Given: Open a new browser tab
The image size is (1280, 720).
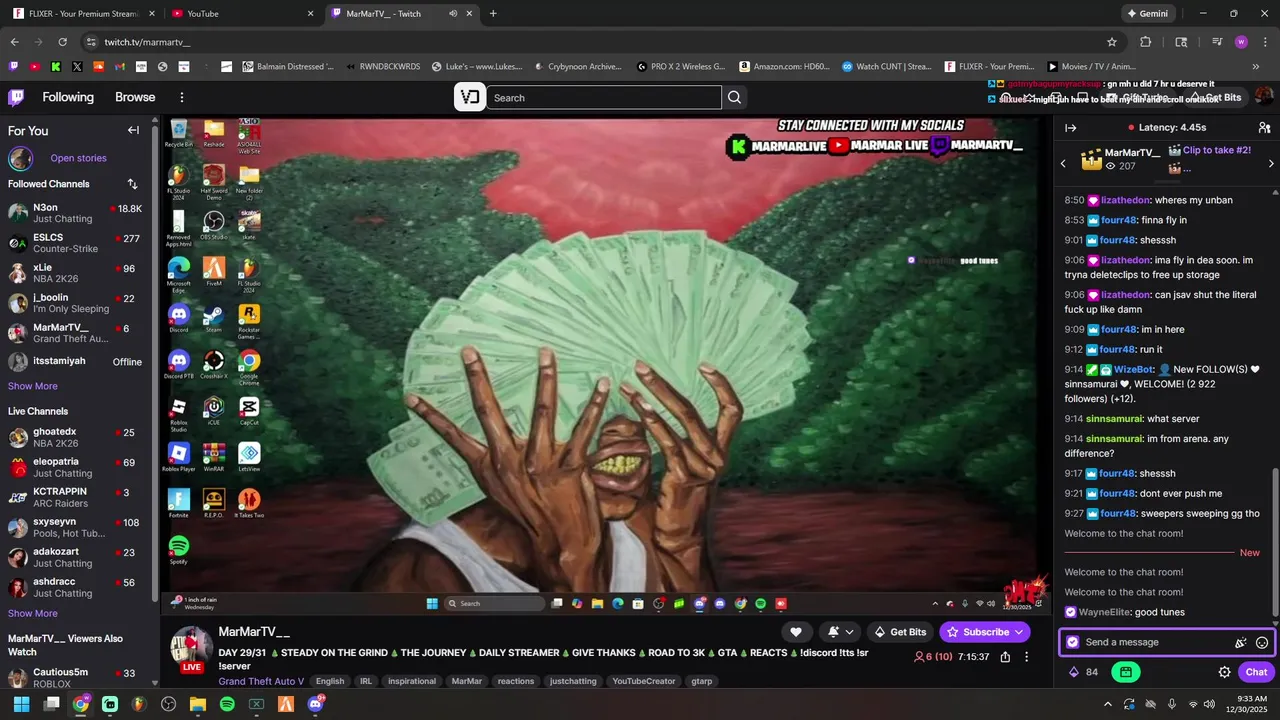Looking at the screenshot, I should [493, 14].
